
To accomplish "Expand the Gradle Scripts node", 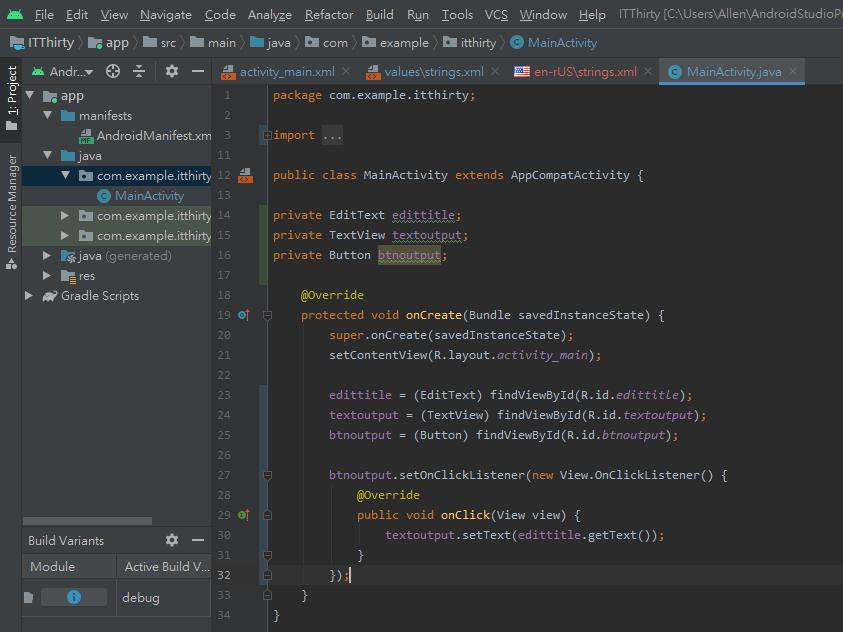I will pos(29,296).
